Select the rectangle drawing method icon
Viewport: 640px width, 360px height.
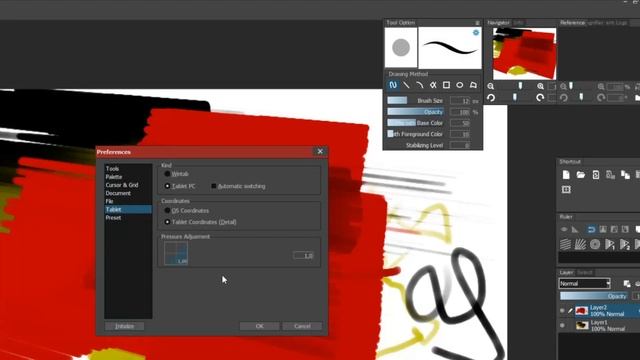(x=446, y=85)
